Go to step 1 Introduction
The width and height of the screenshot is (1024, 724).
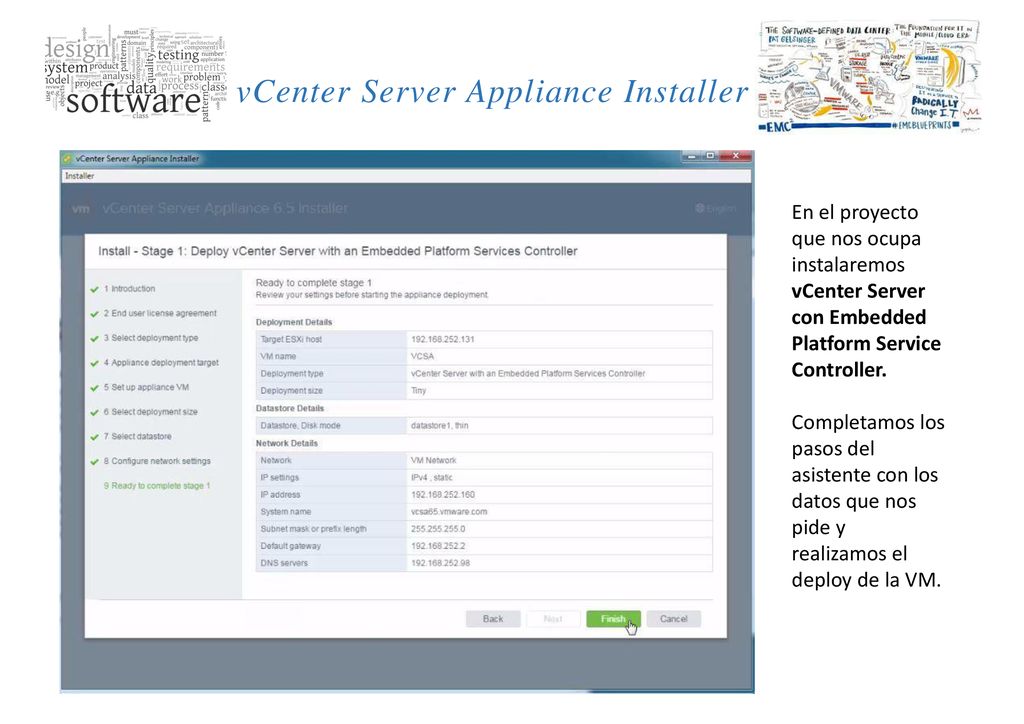tap(129, 289)
